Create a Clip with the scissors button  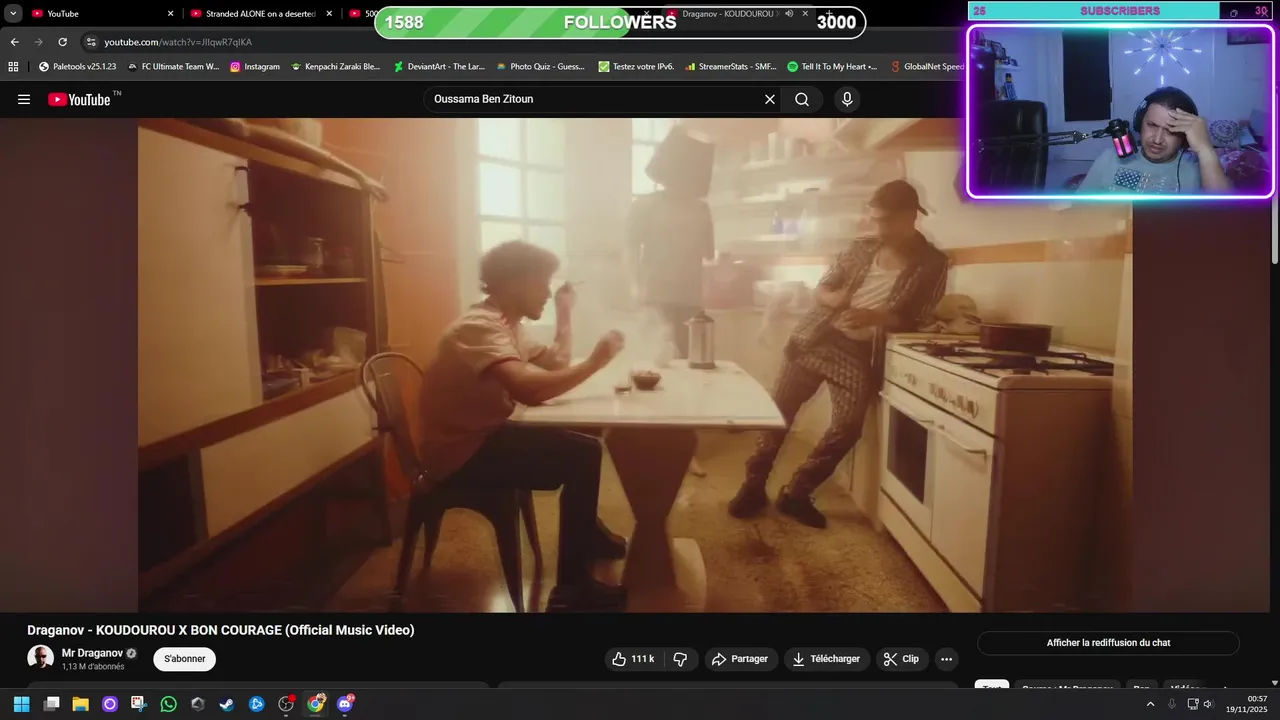tap(901, 659)
